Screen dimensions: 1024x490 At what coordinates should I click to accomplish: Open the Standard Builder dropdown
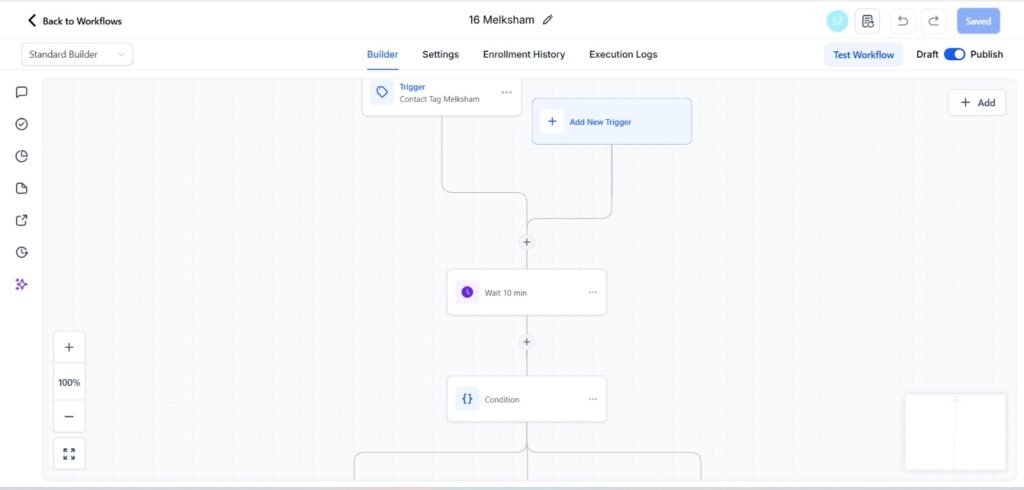tap(77, 54)
